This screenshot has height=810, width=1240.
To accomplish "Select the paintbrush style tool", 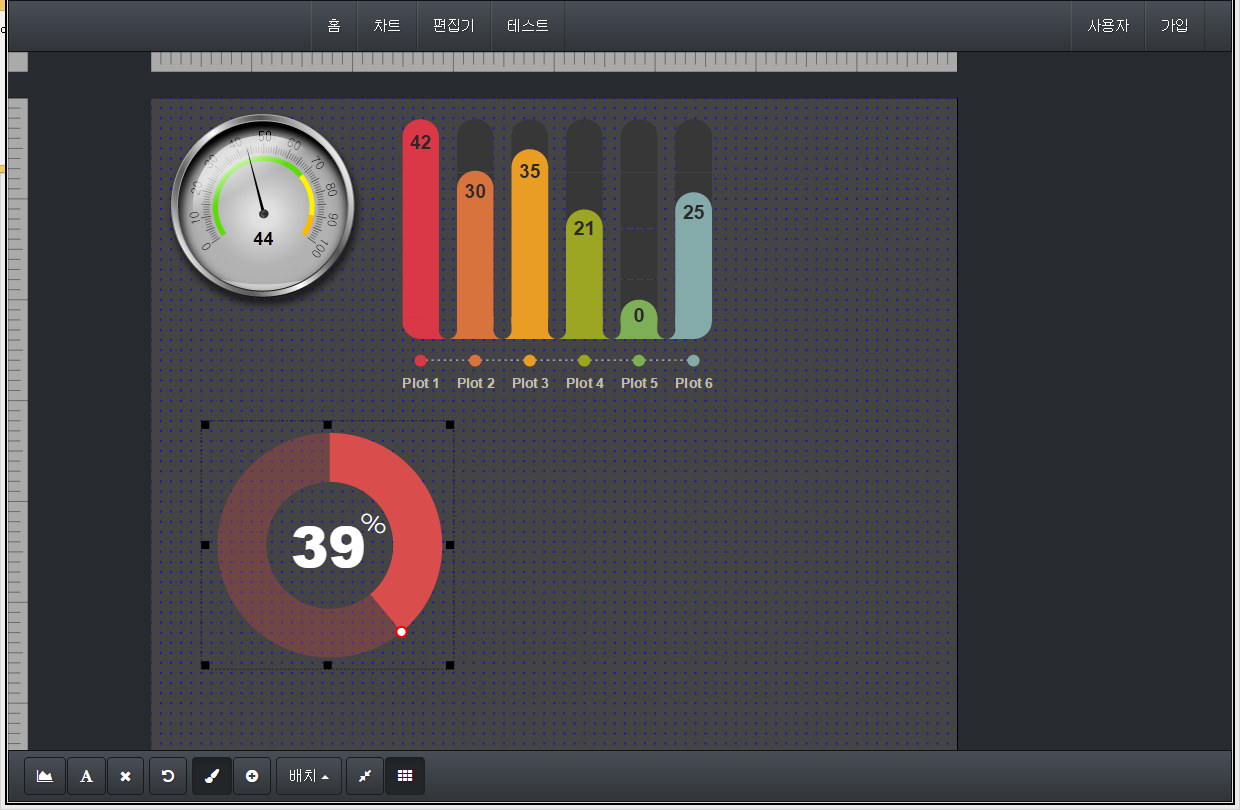I will [x=212, y=776].
